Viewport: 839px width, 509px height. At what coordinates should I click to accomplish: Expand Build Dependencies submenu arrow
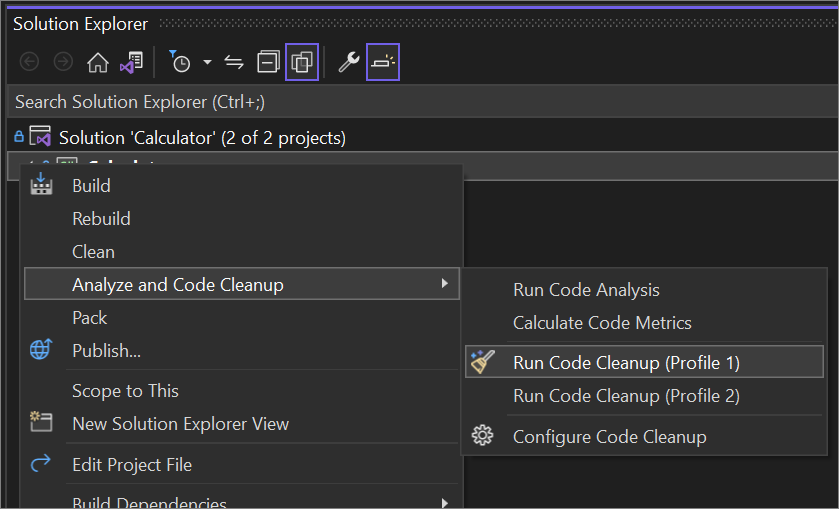point(444,503)
